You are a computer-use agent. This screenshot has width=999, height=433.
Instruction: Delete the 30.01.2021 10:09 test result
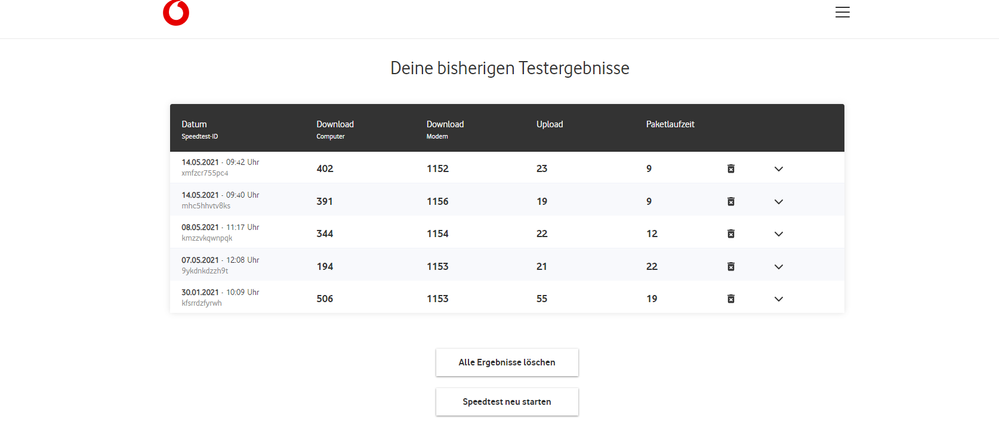(731, 298)
